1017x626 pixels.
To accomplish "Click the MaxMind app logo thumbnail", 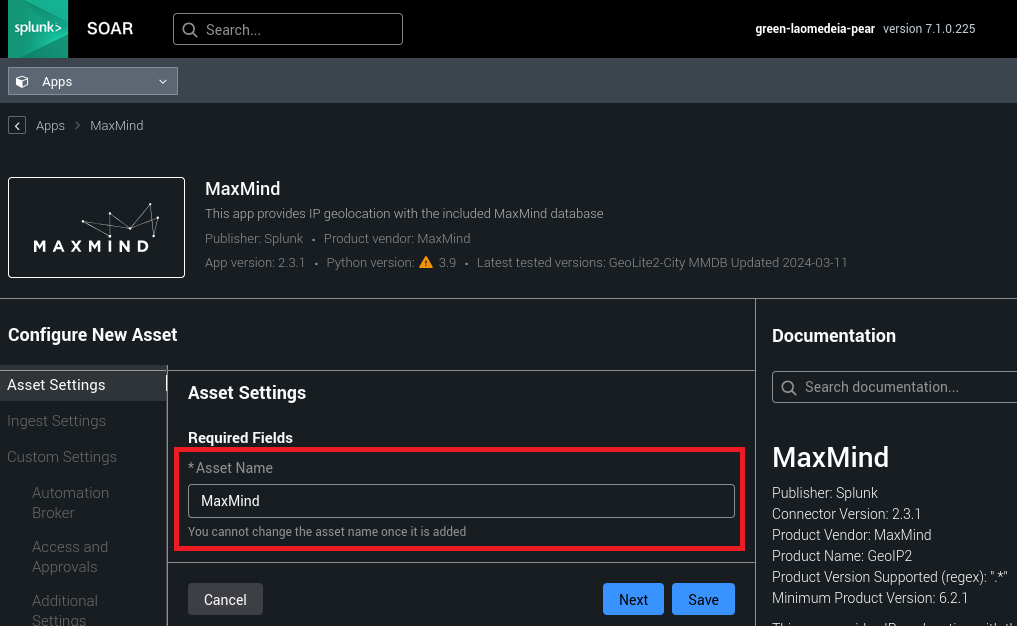I will (96, 228).
